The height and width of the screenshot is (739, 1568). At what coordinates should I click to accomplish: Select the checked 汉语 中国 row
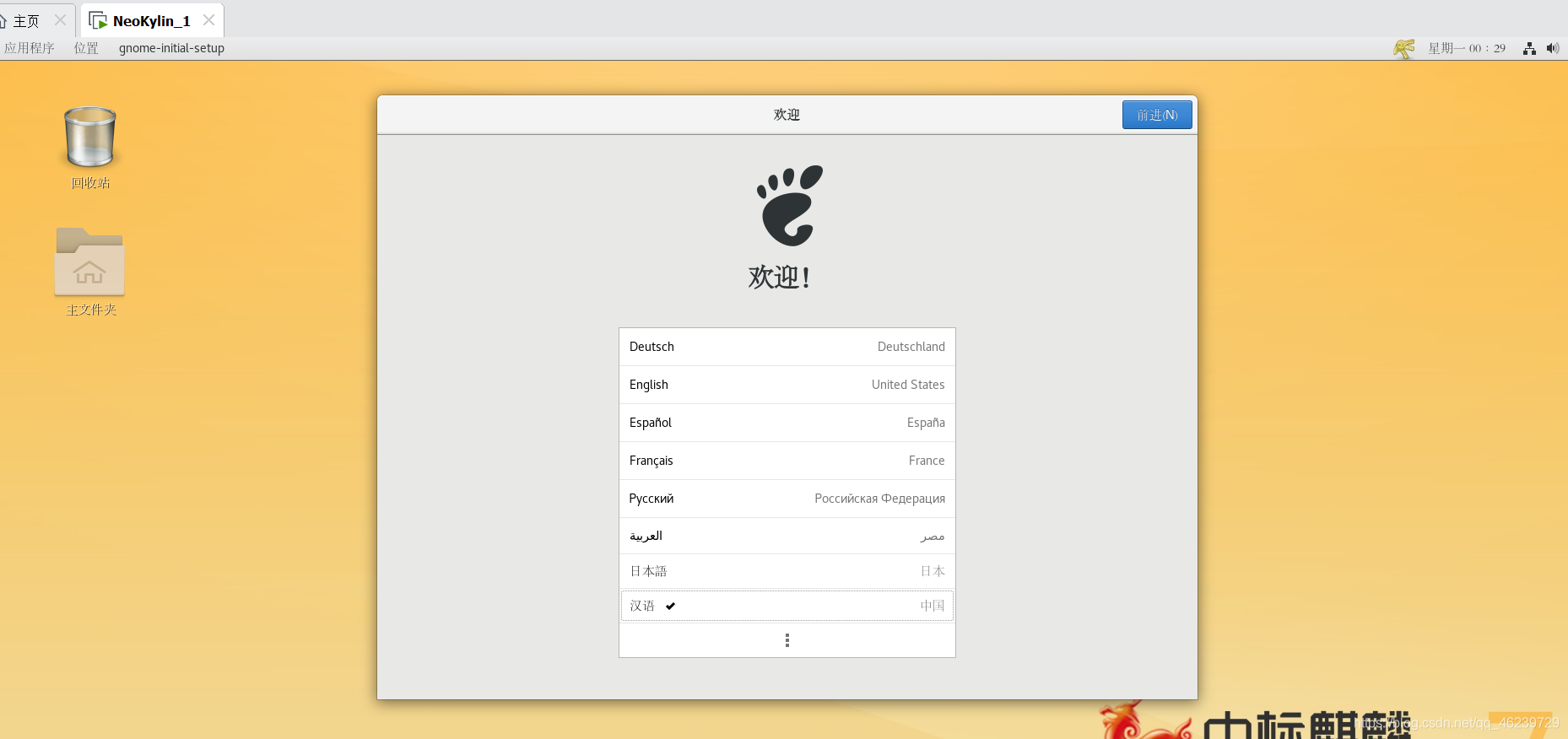tap(787, 606)
